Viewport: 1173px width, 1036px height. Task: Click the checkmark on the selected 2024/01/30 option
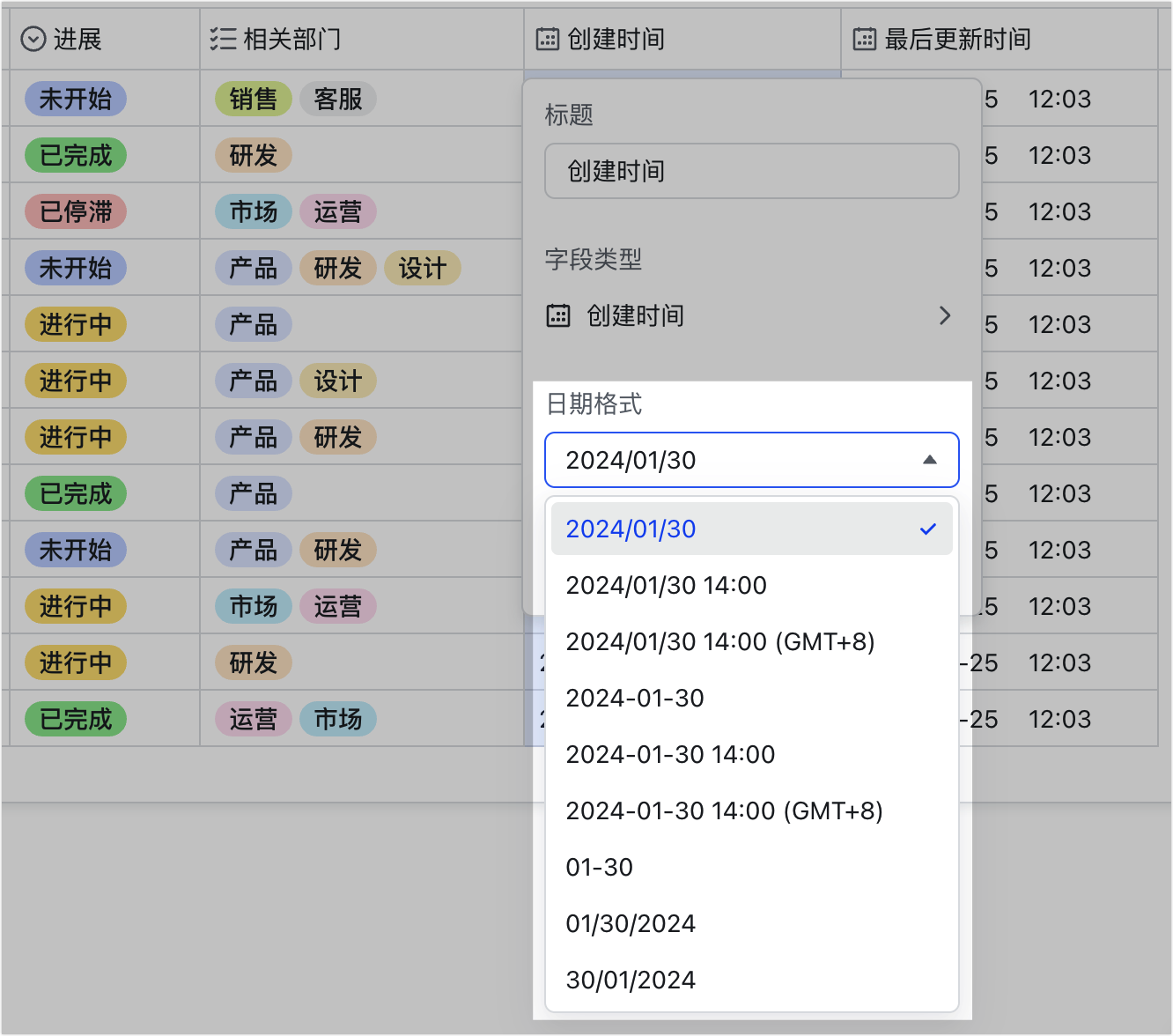928,529
